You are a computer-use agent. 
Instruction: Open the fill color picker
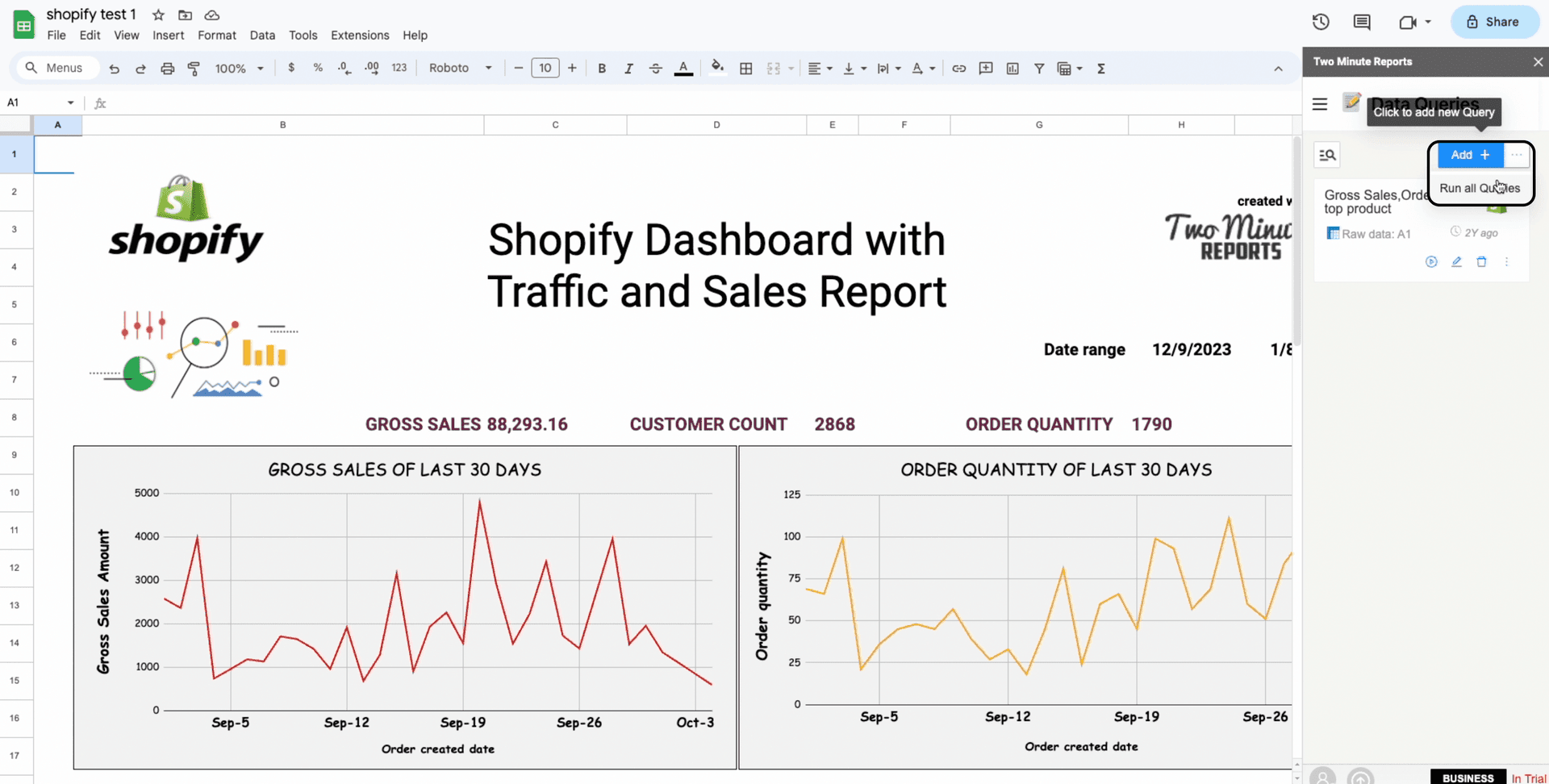coord(717,68)
